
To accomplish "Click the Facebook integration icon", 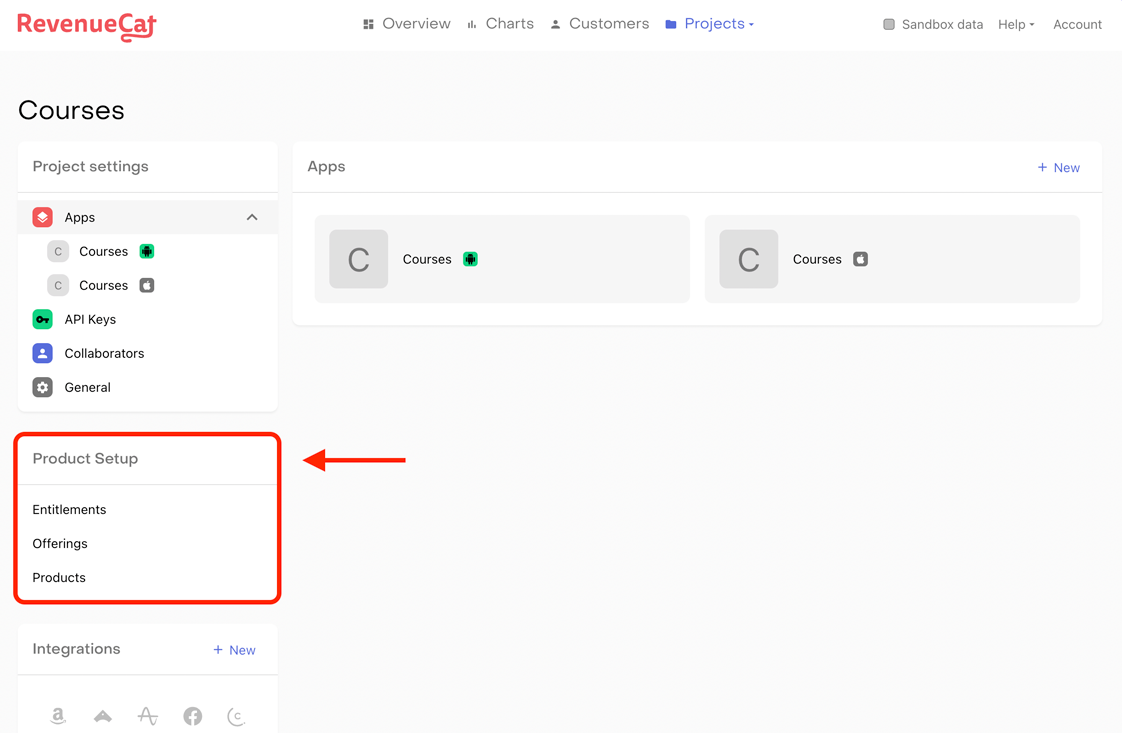I will [x=192, y=715].
